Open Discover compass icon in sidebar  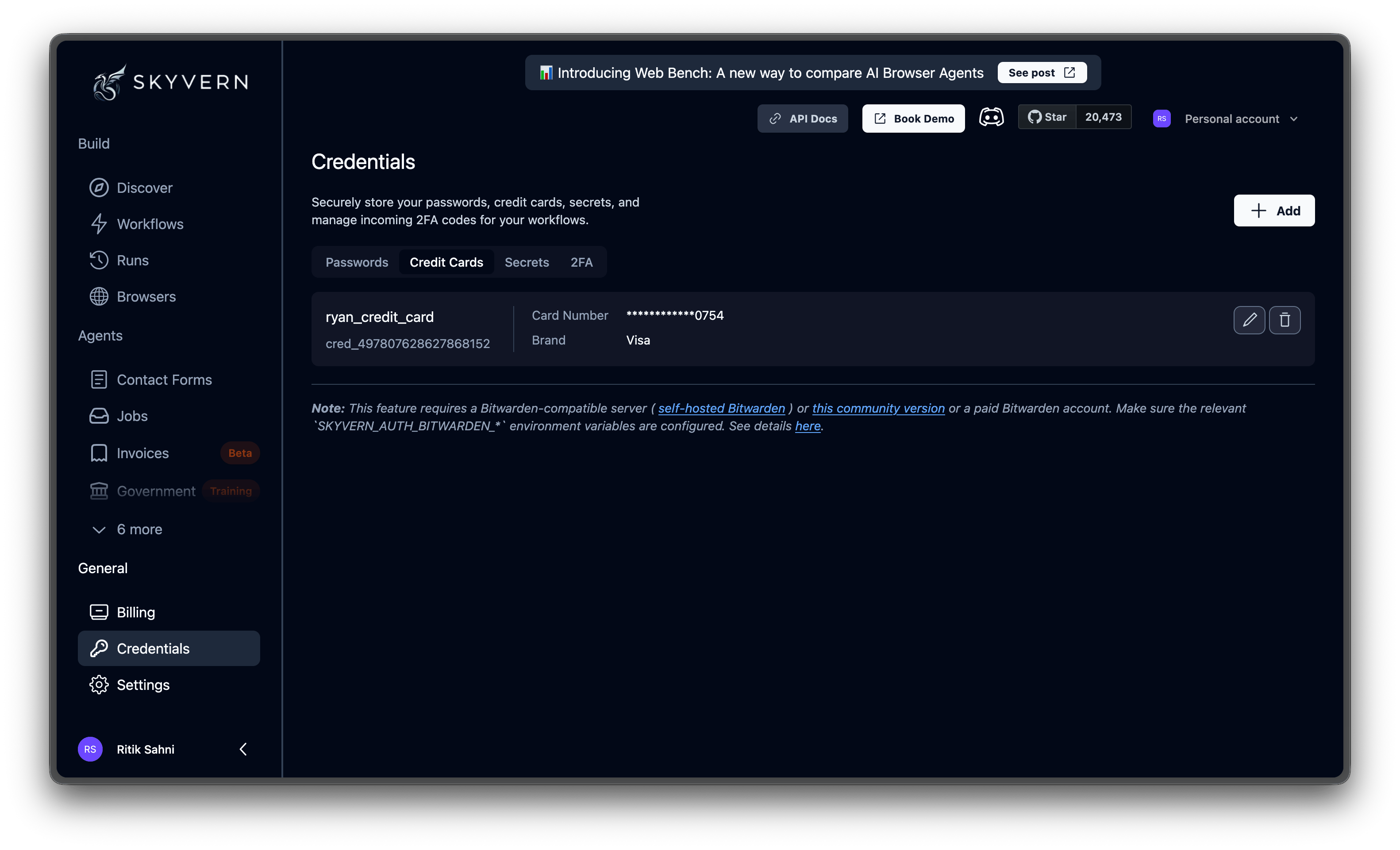(99, 188)
